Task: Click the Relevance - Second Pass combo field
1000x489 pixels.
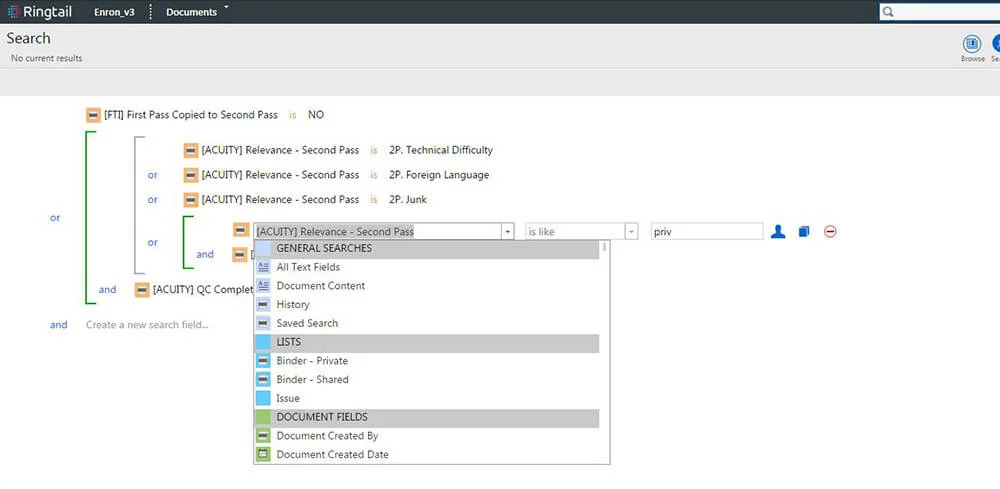Action: [378, 231]
